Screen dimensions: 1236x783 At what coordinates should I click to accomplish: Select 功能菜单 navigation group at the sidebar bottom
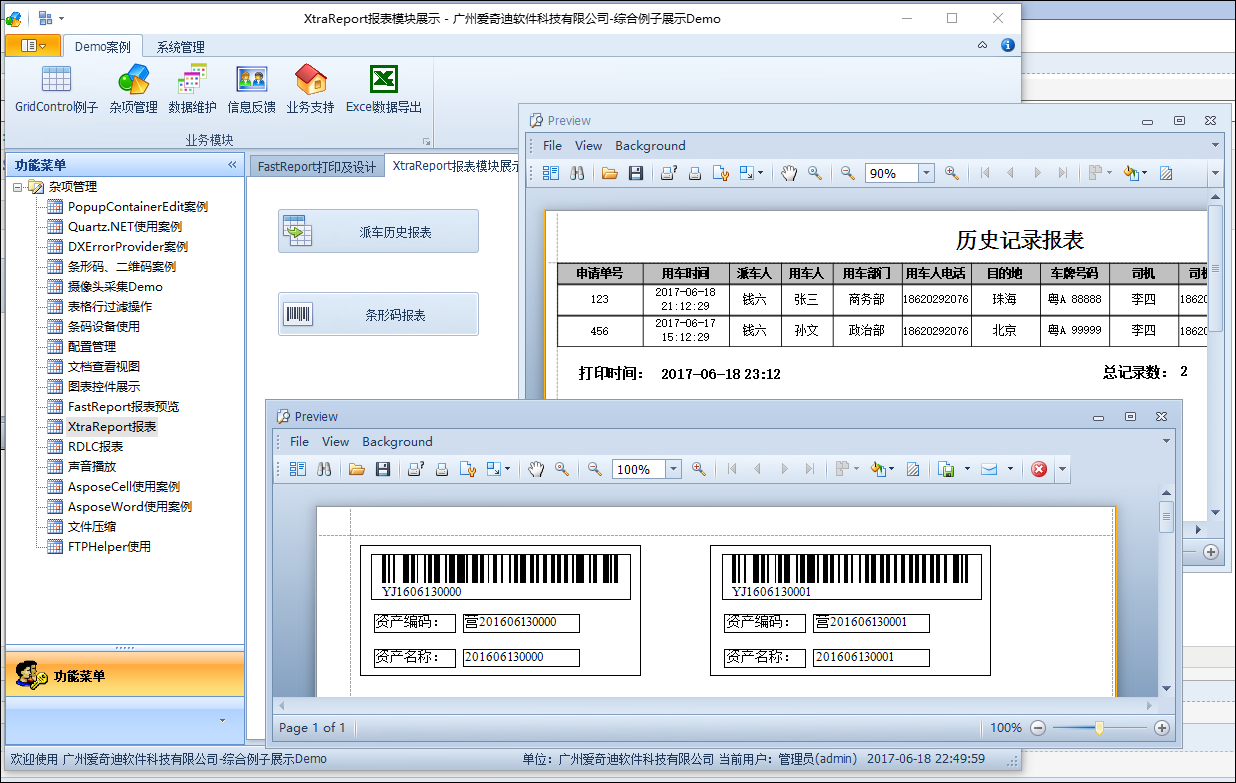point(125,676)
